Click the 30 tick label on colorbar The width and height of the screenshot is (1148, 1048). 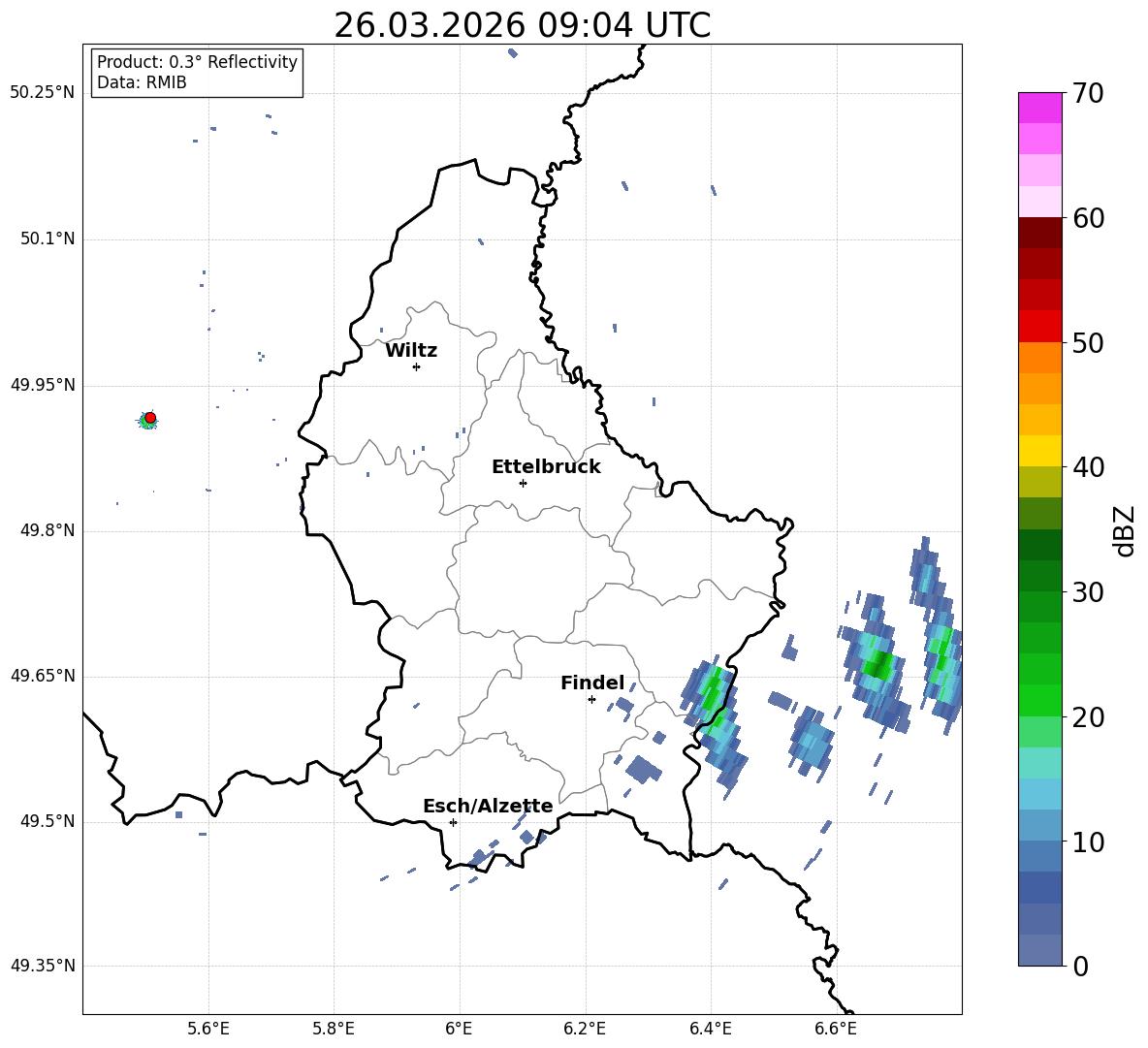[1087, 592]
